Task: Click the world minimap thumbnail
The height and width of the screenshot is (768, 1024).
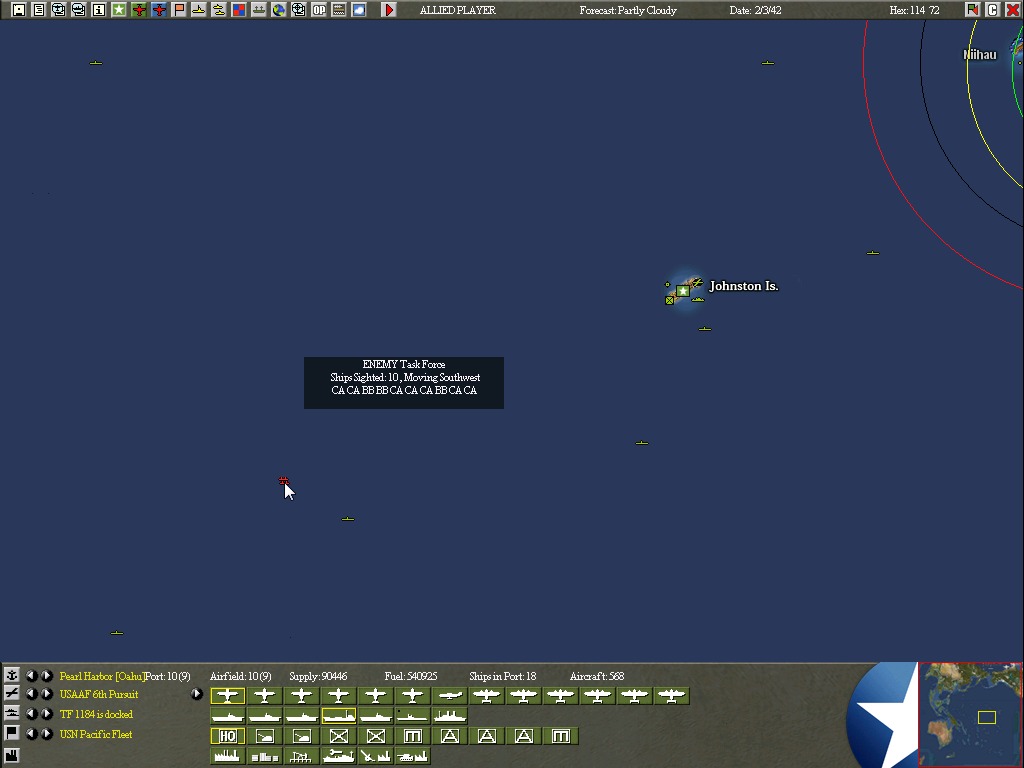Action: [970, 714]
